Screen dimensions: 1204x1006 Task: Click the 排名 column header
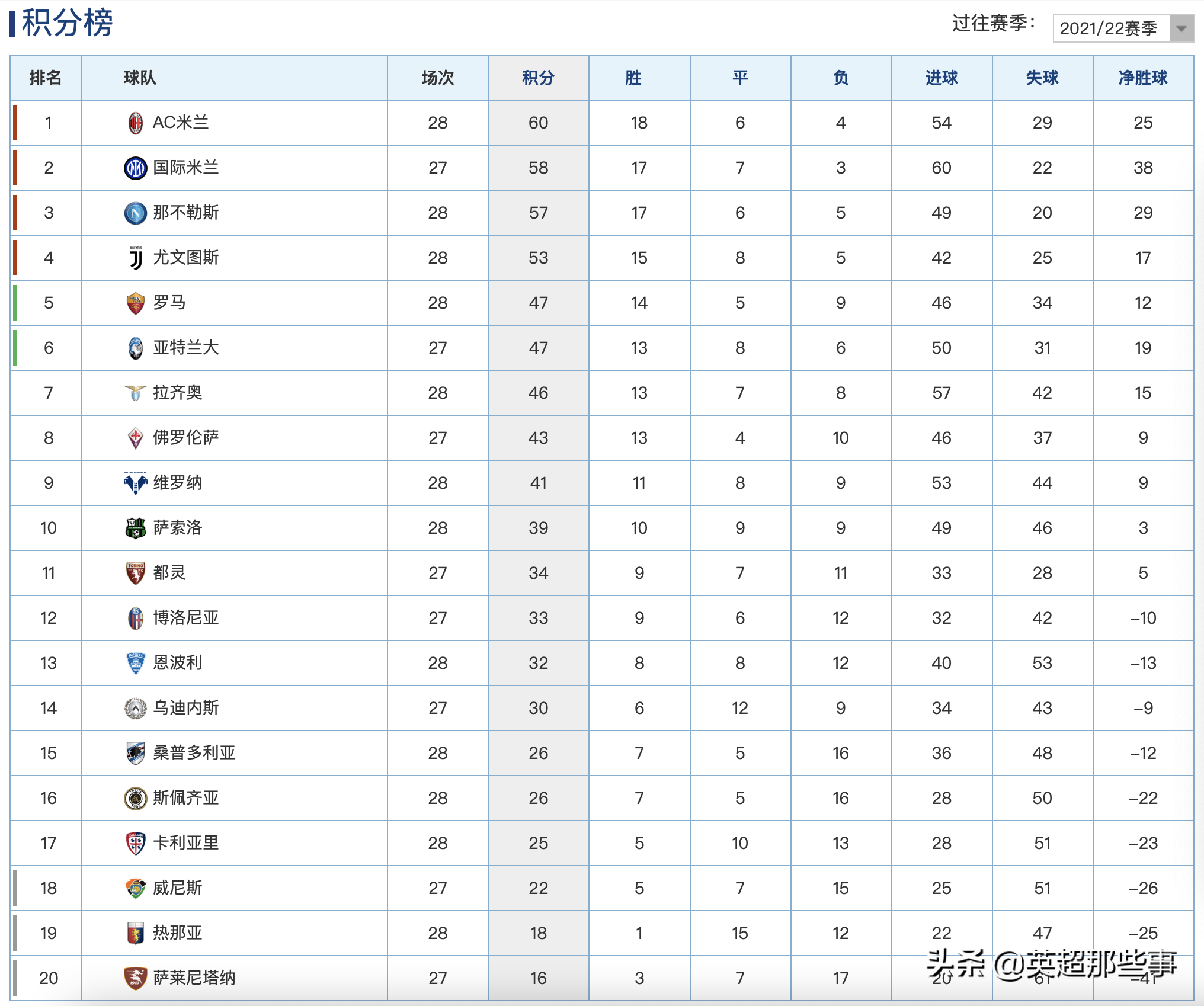click(x=46, y=78)
